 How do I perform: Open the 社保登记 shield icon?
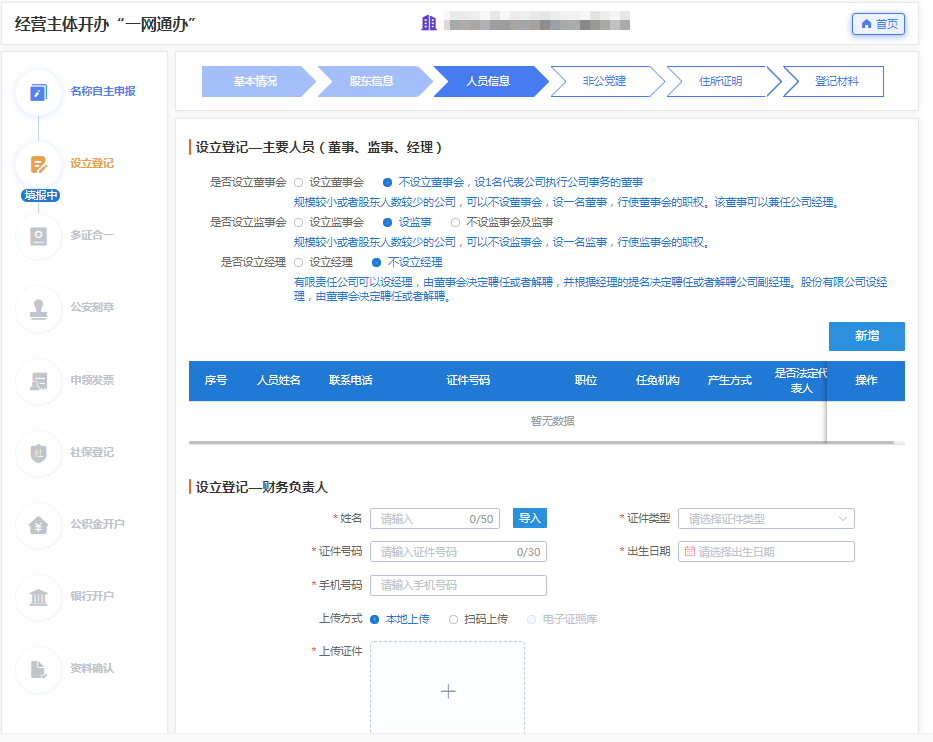pos(39,453)
